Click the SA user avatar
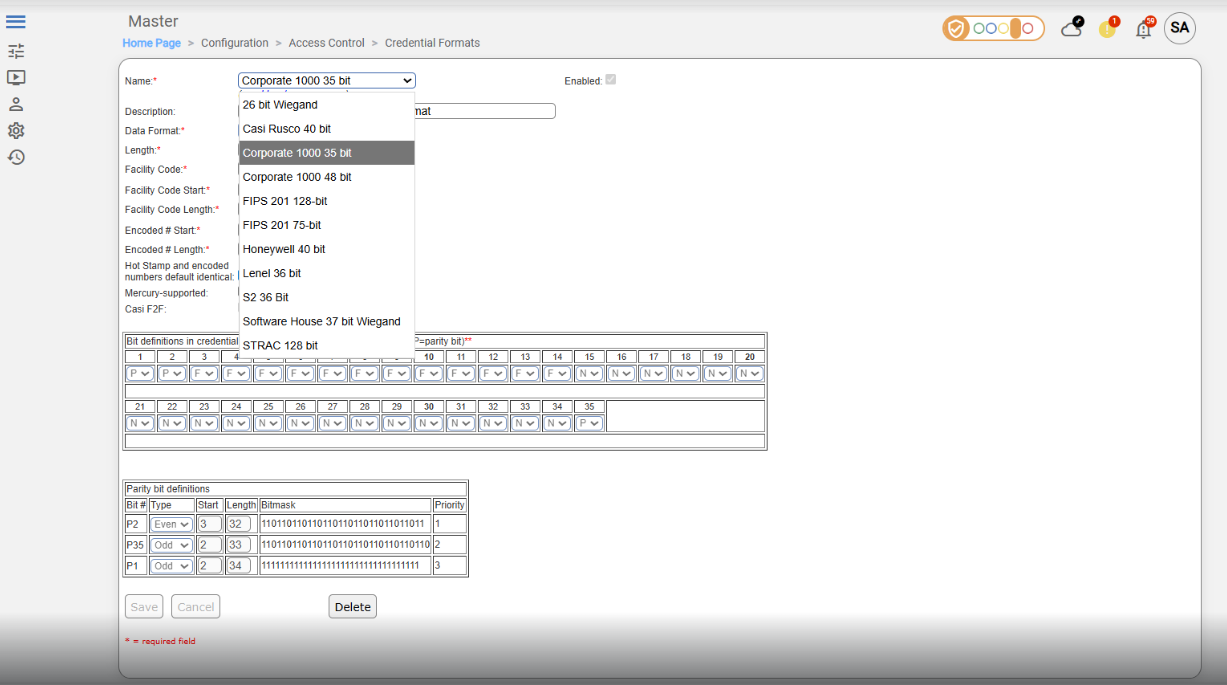The image size is (1227, 685). (1180, 28)
